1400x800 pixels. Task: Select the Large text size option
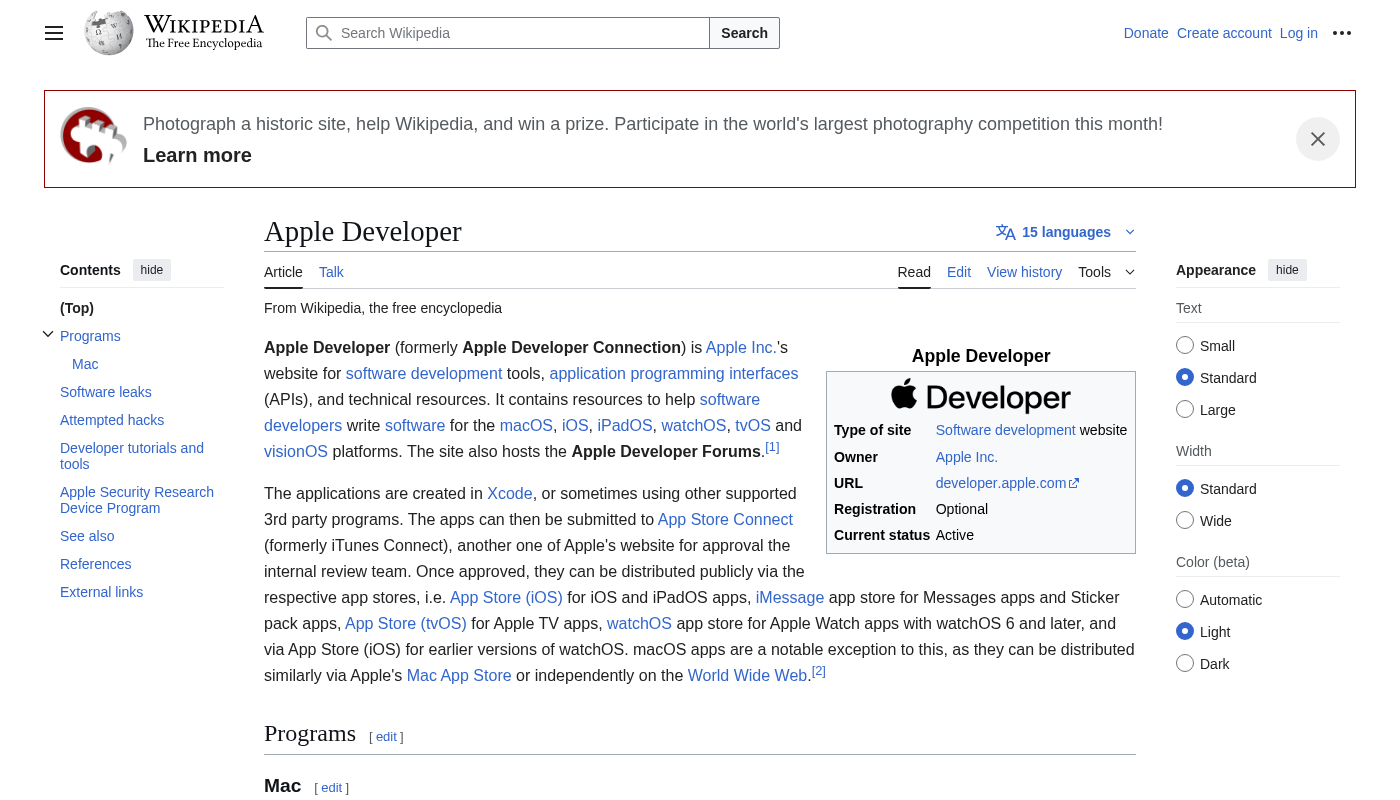[x=1185, y=409]
